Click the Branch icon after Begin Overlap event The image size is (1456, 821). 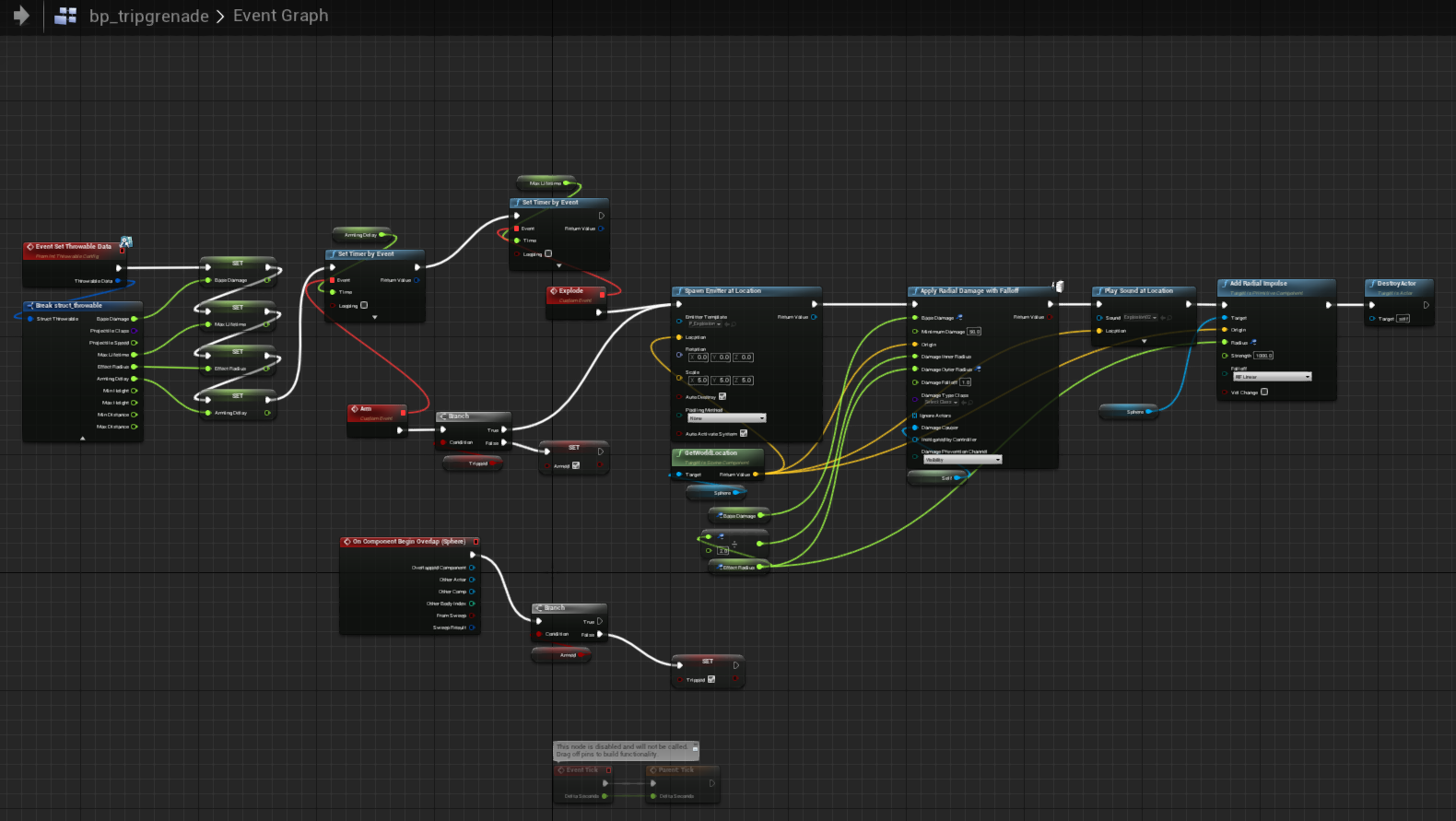(x=539, y=608)
